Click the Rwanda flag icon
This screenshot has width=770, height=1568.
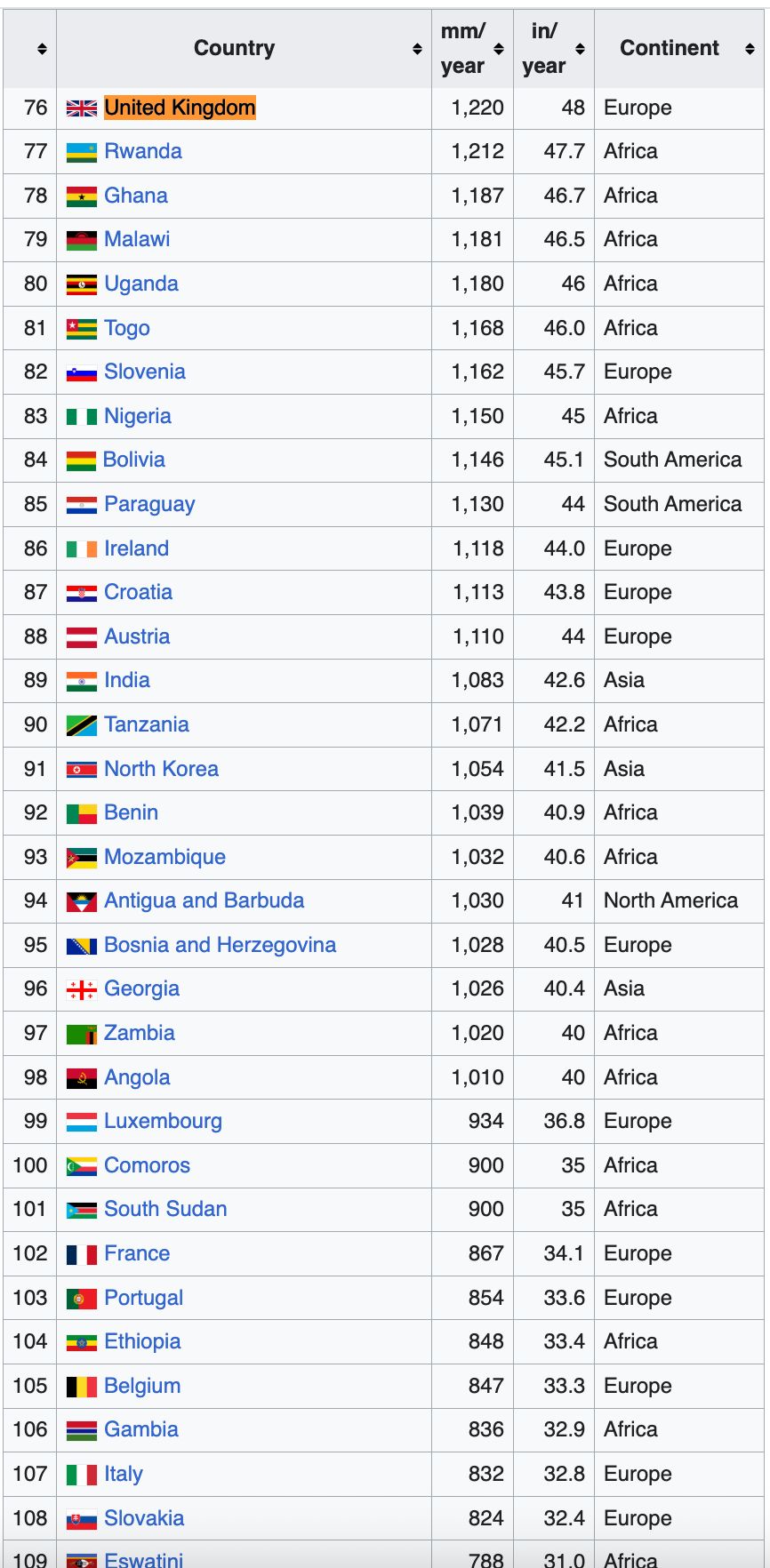pos(81,151)
